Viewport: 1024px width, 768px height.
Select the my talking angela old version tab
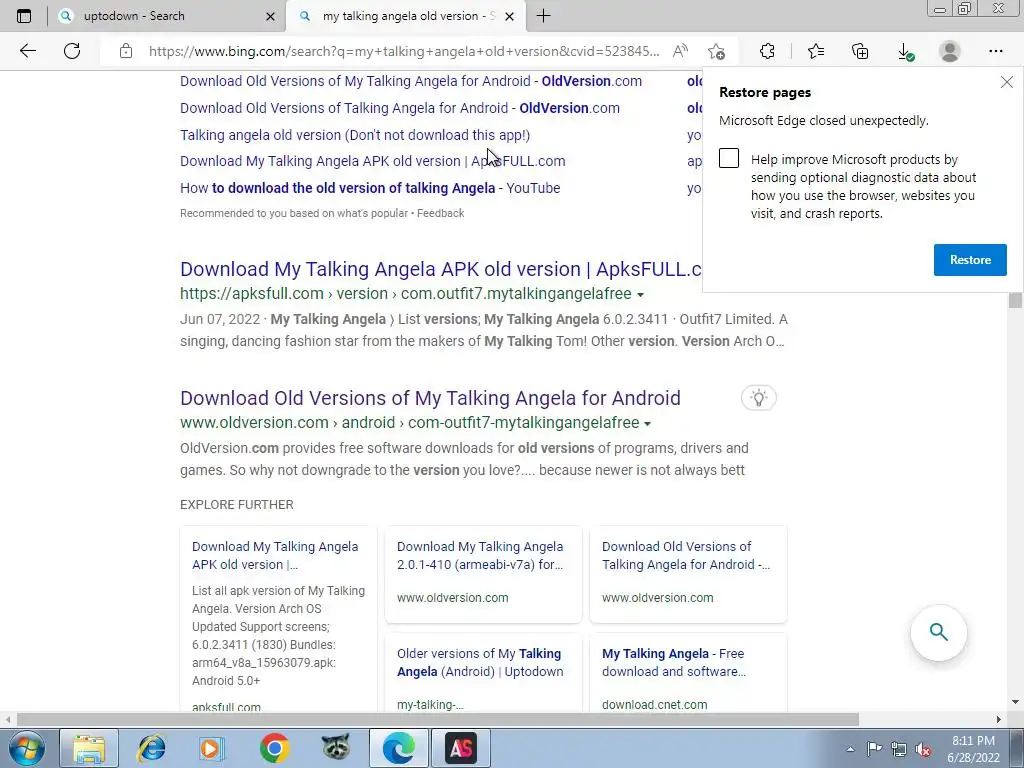[405, 16]
